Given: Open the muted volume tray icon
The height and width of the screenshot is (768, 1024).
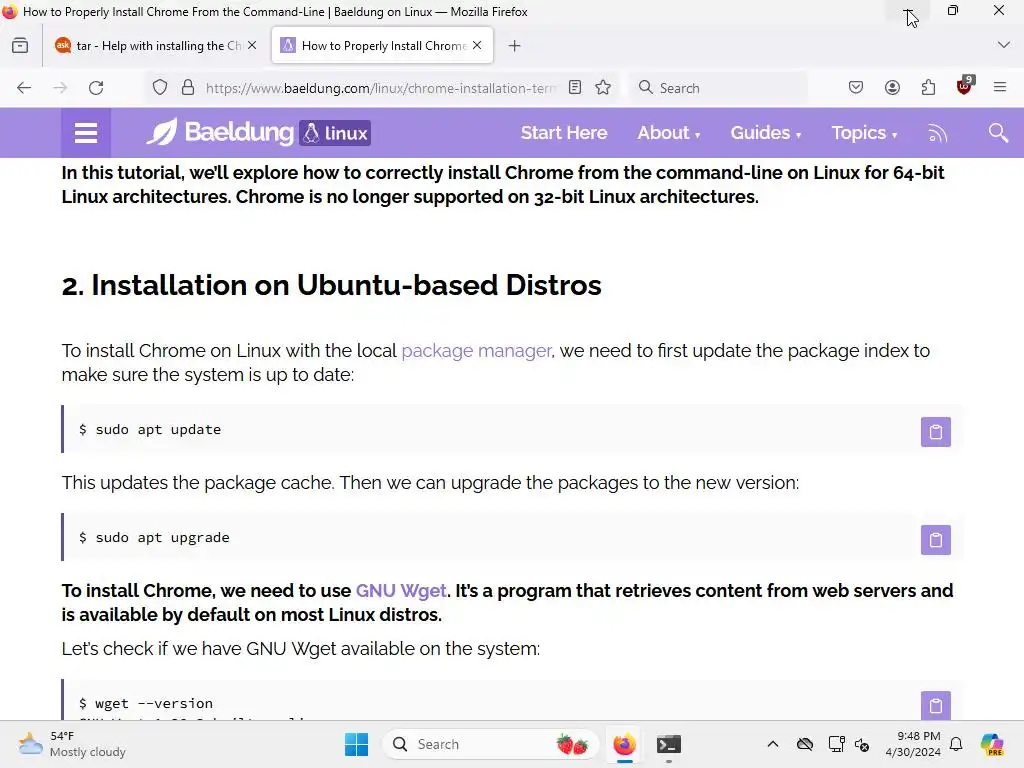Looking at the screenshot, I should 862,744.
